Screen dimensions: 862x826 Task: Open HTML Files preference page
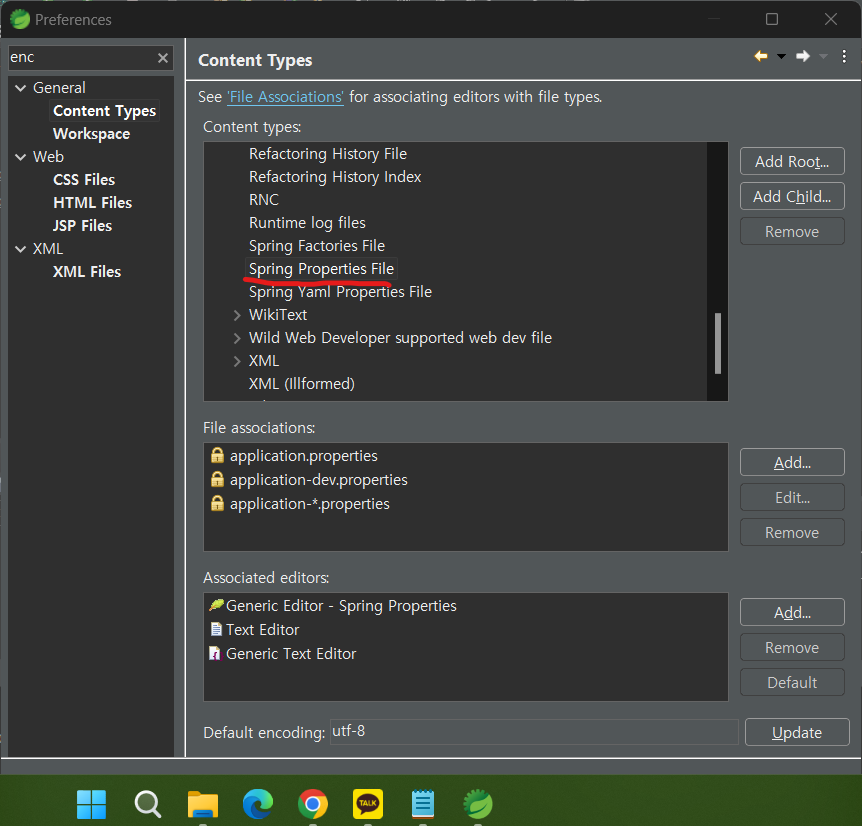92,203
